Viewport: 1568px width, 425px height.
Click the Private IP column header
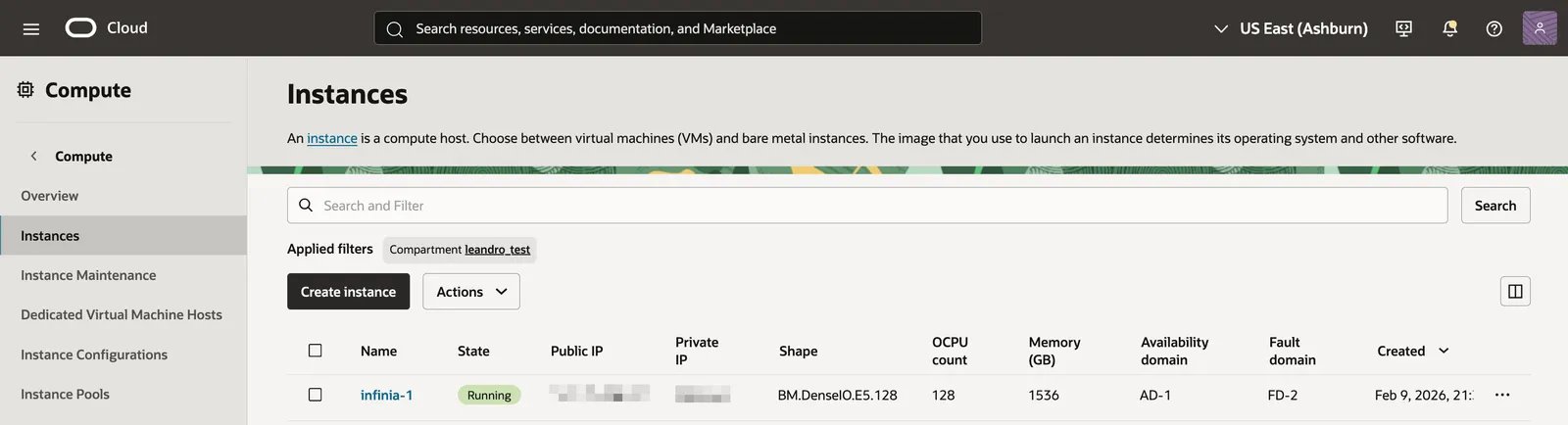point(697,351)
